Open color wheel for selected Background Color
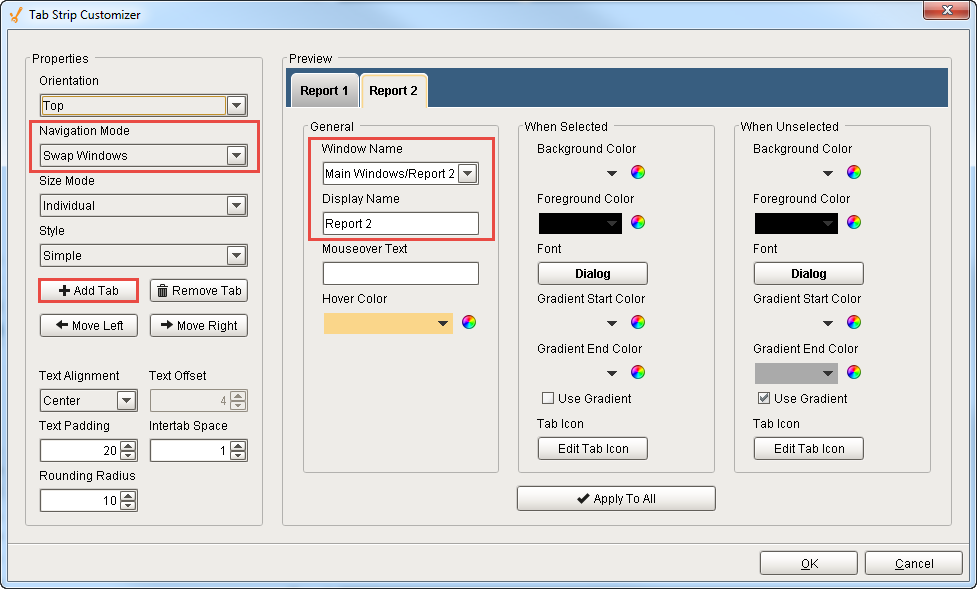This screenshot has width=977, height=589. tap(638, 172)
